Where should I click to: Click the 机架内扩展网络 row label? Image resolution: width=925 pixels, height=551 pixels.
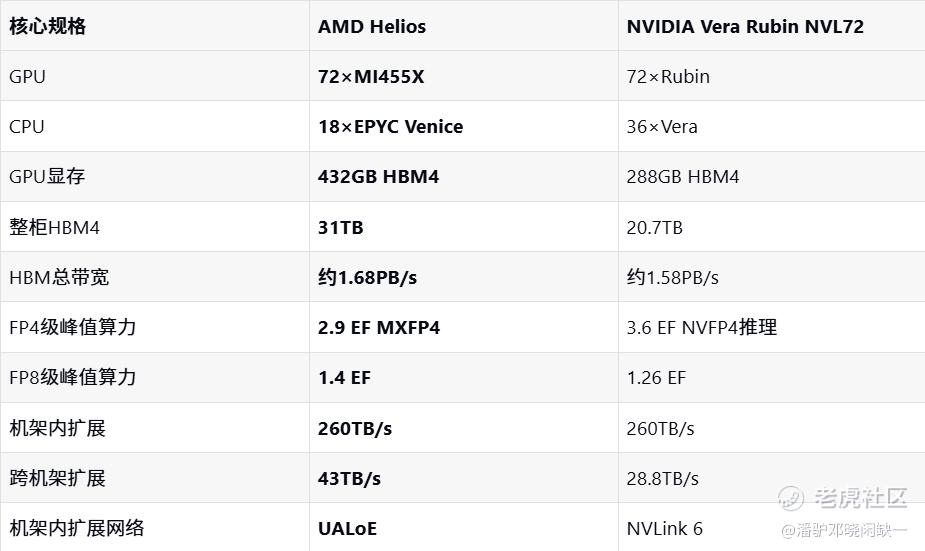coord(77,528)
